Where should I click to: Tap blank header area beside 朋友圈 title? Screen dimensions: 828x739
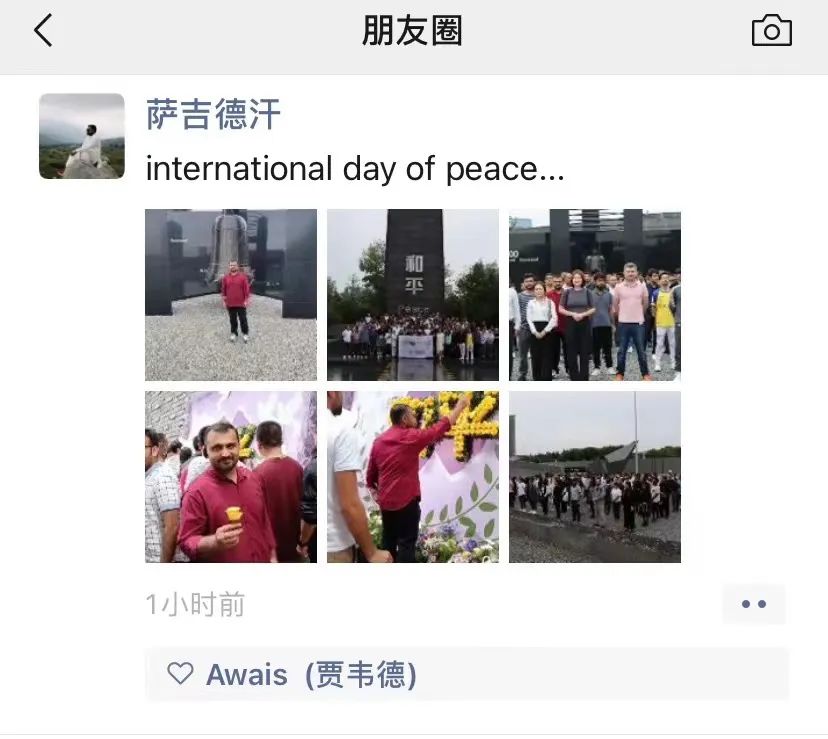(607, 31)
